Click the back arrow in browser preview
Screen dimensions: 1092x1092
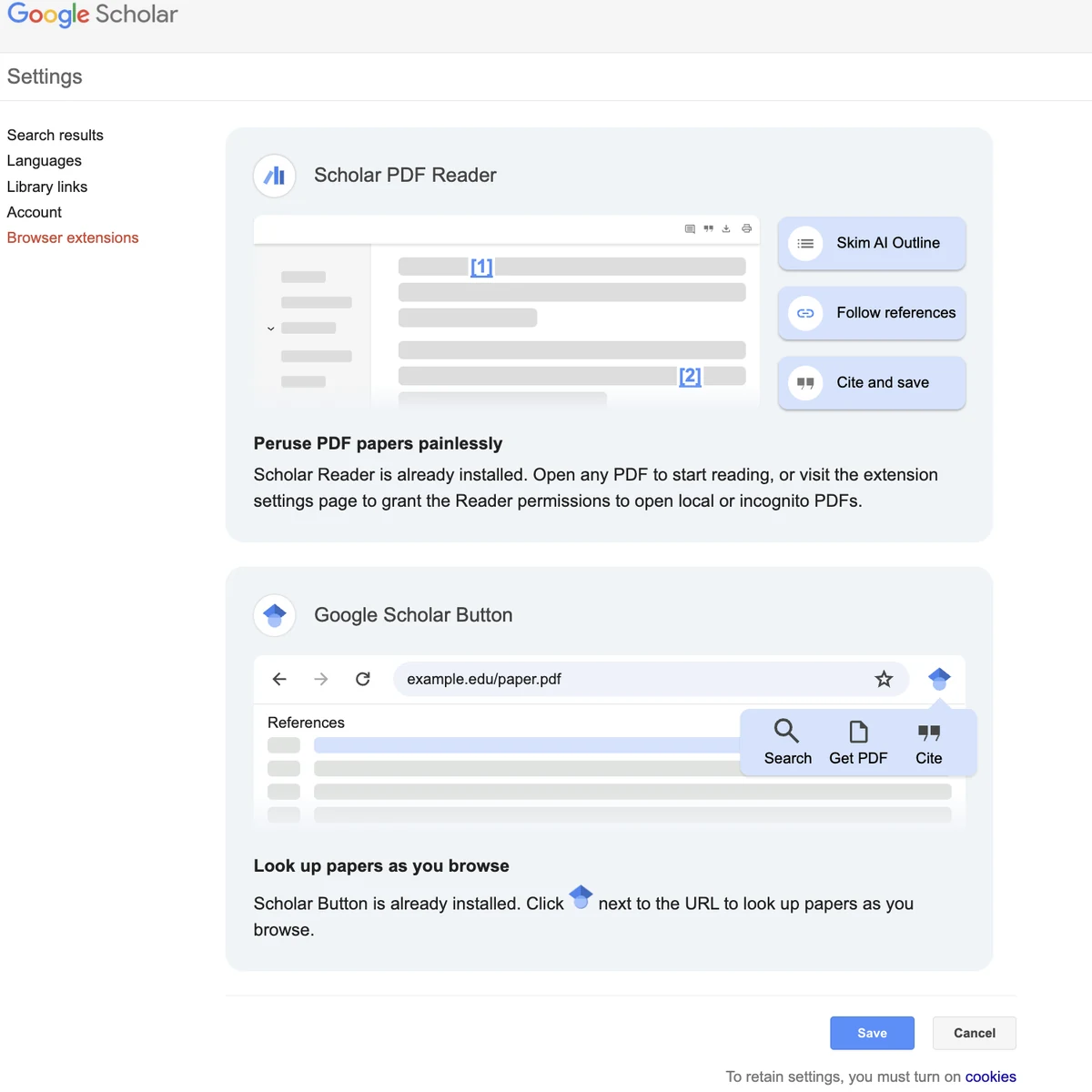[279, 679]
